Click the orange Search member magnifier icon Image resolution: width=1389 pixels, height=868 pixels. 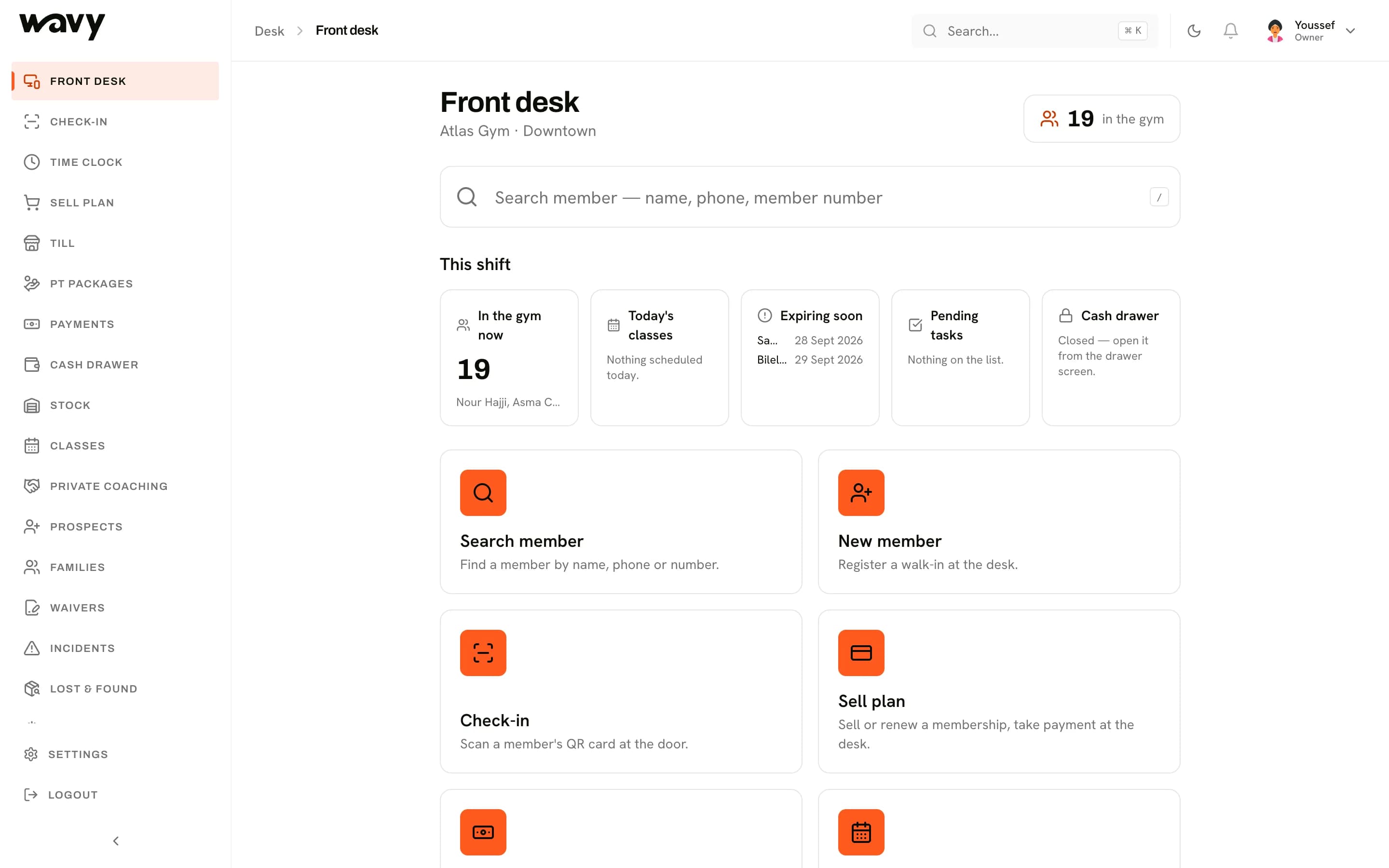[x=483, y=492]
